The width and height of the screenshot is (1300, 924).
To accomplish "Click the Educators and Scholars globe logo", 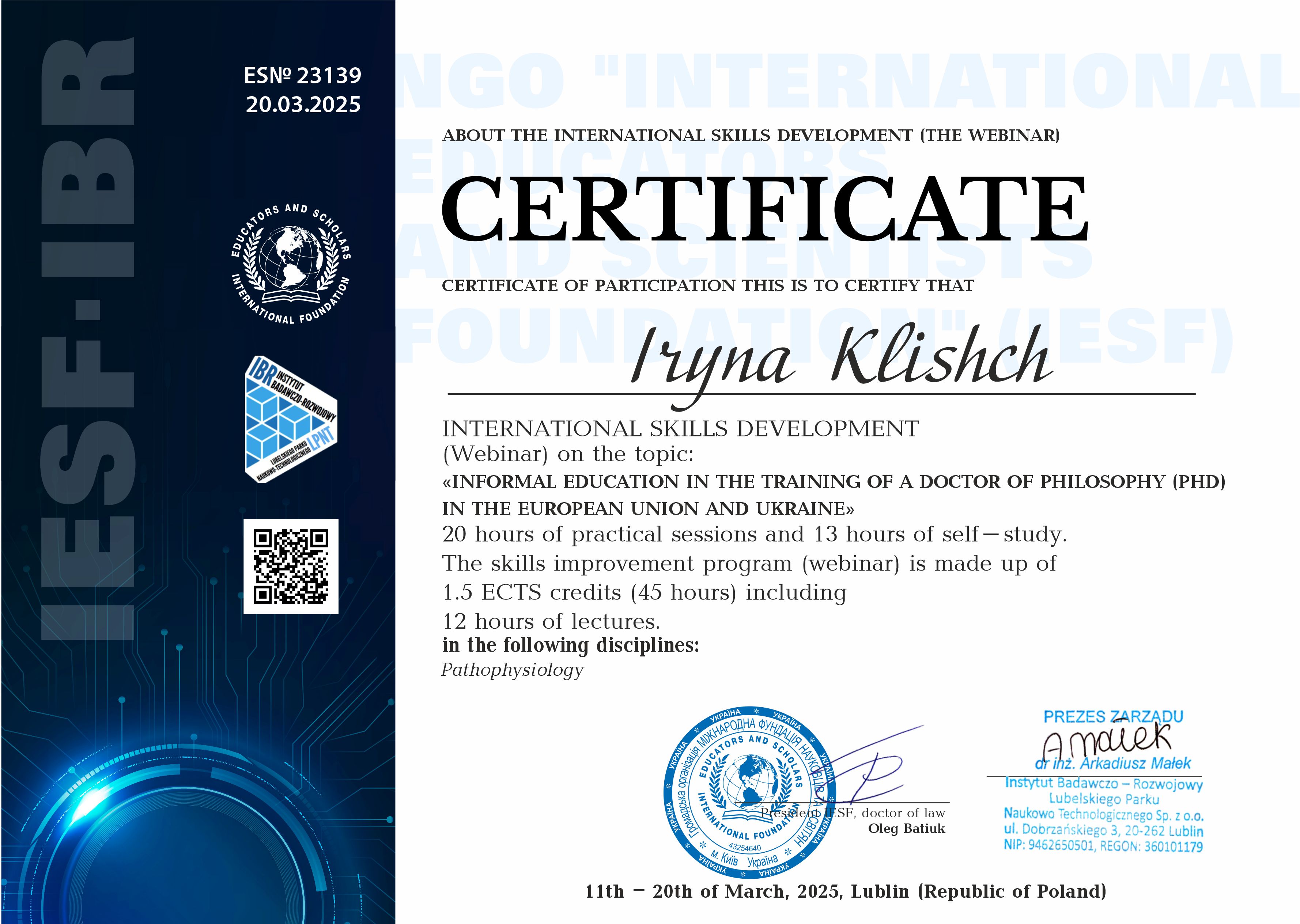I will click(291, 264).
